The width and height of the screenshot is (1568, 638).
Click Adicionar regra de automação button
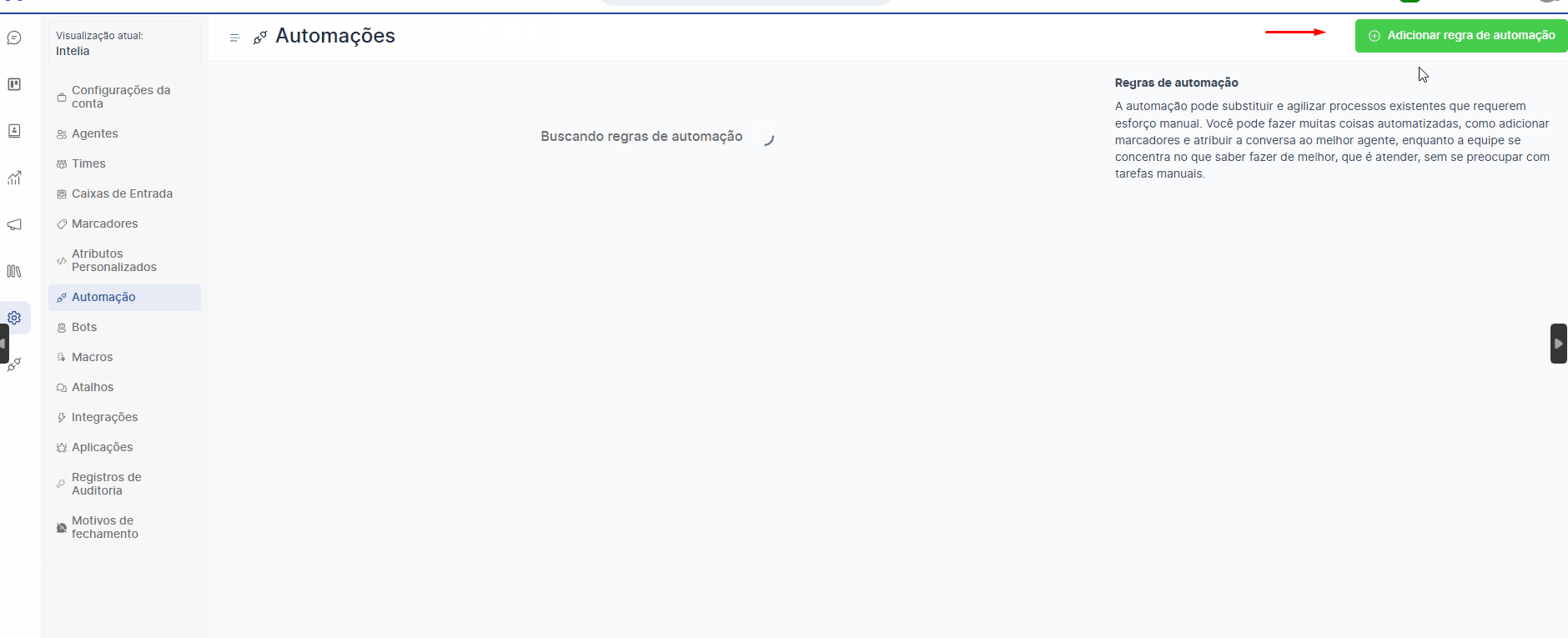tap(1461, 36)
